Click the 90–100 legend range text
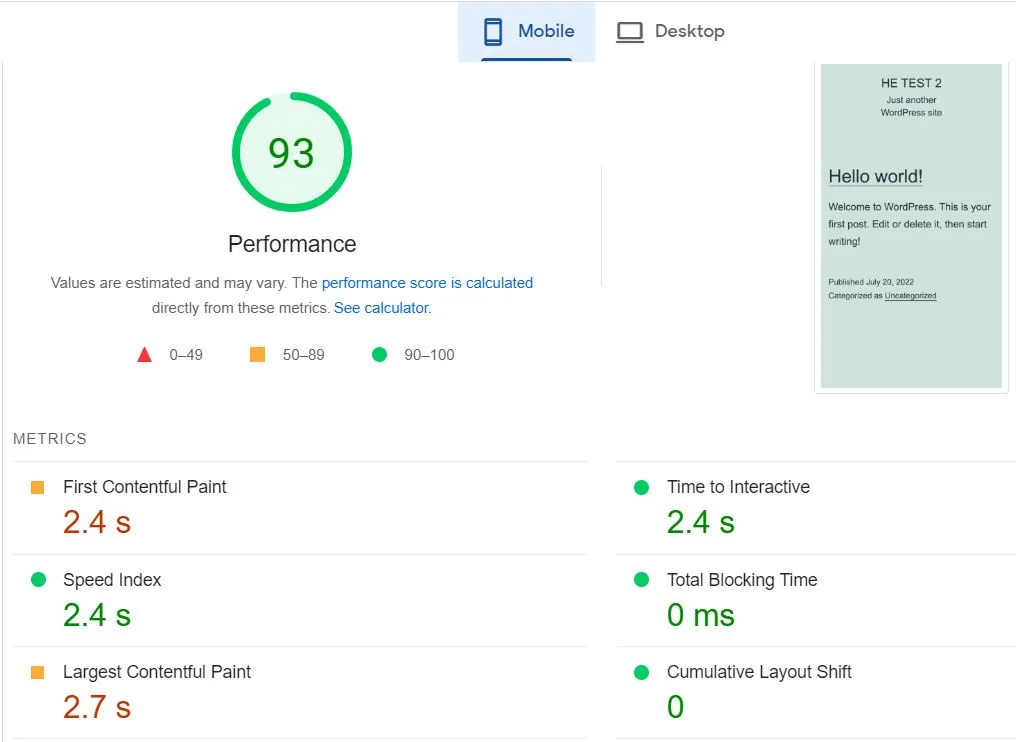Image resolution: width=1016 pixels, height=742 pixels. pos(429,355)
